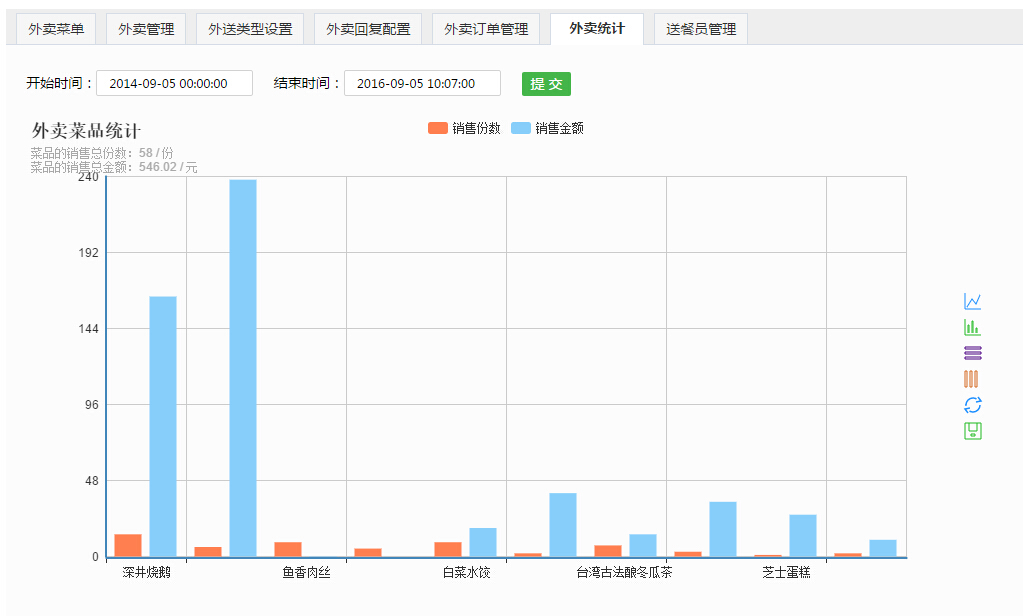Select the 外卖统计 tab
Screen dimensions: 1023x616
(597, 28)
